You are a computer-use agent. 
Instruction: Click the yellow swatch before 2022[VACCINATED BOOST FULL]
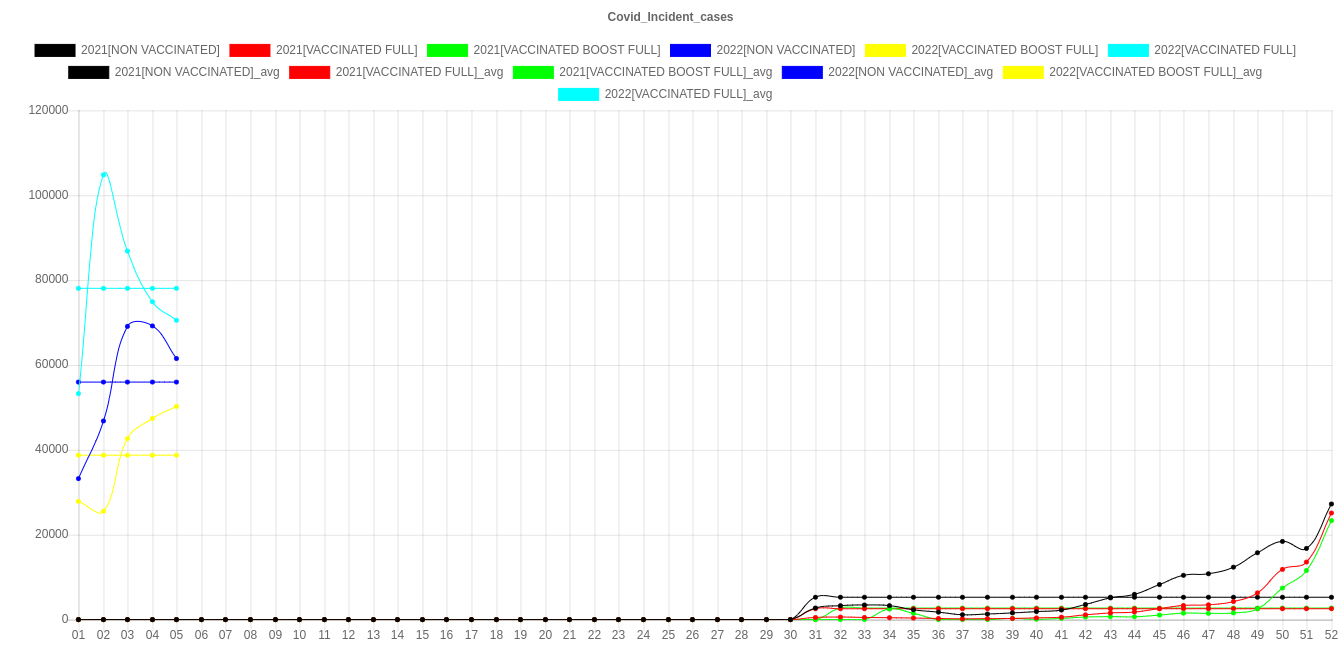(x=884, y=50)
